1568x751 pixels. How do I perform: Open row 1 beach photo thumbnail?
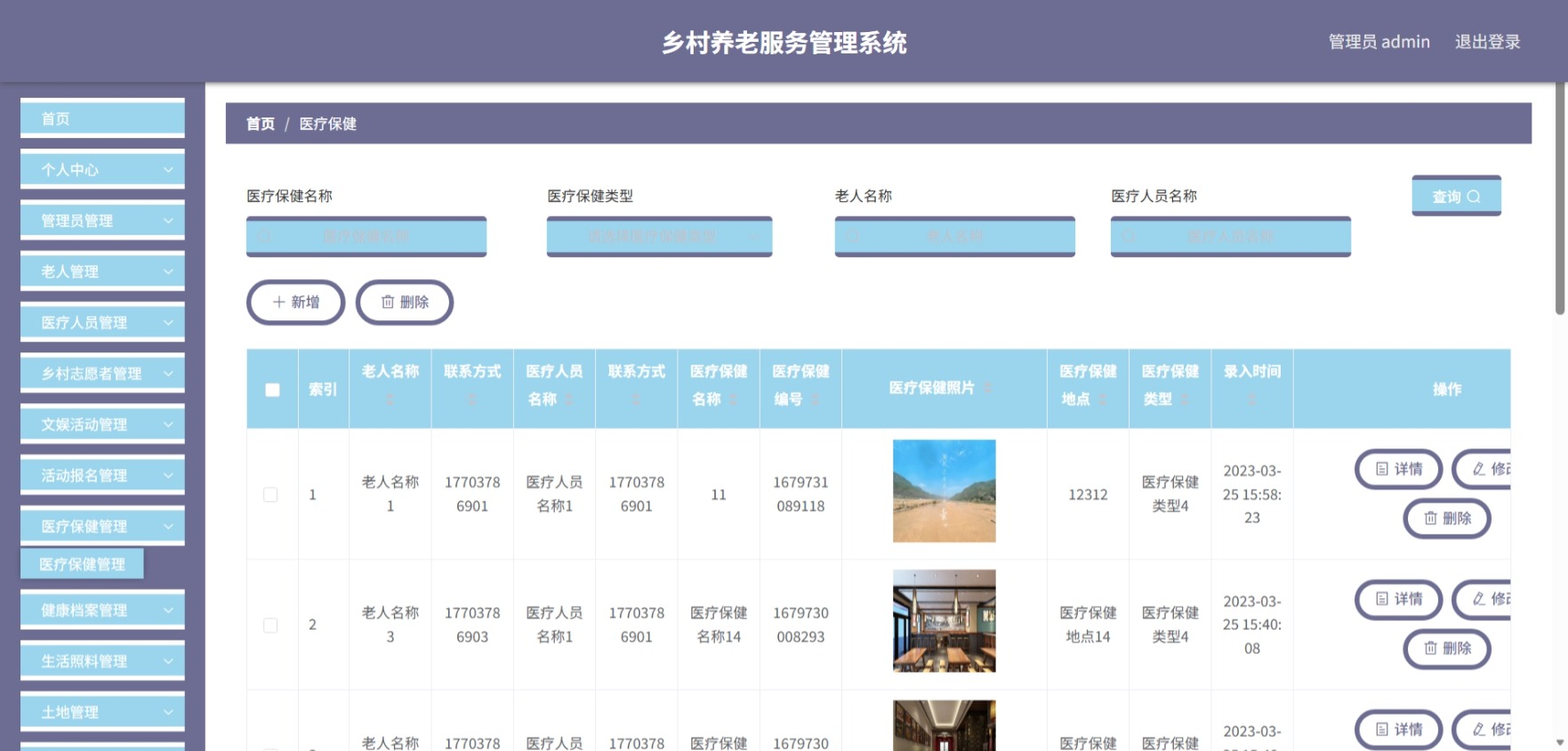[x=944, y=491]
